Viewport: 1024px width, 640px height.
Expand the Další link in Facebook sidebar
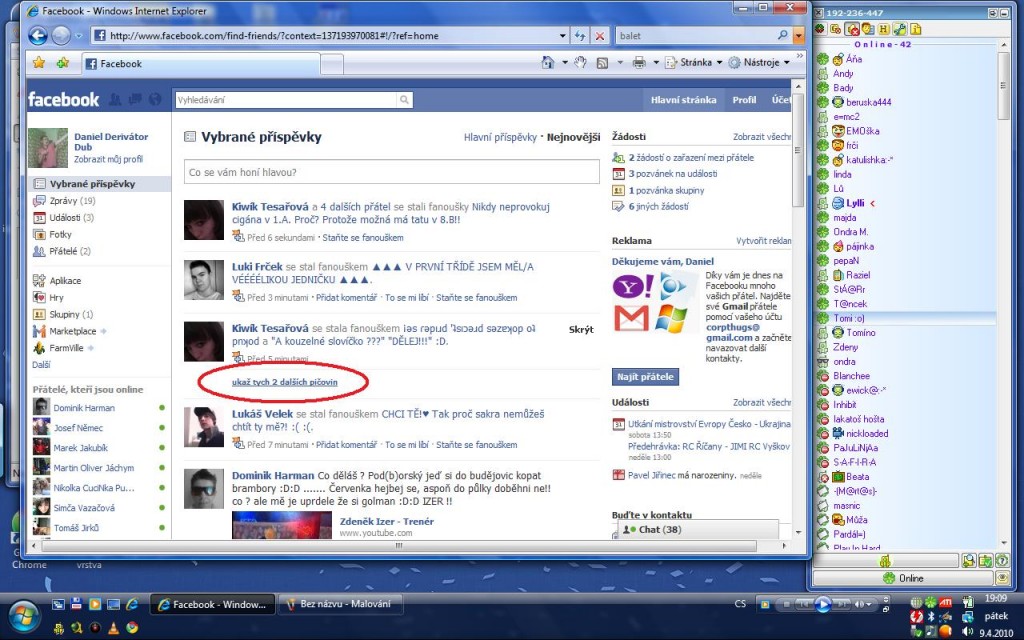coord(41,365)
